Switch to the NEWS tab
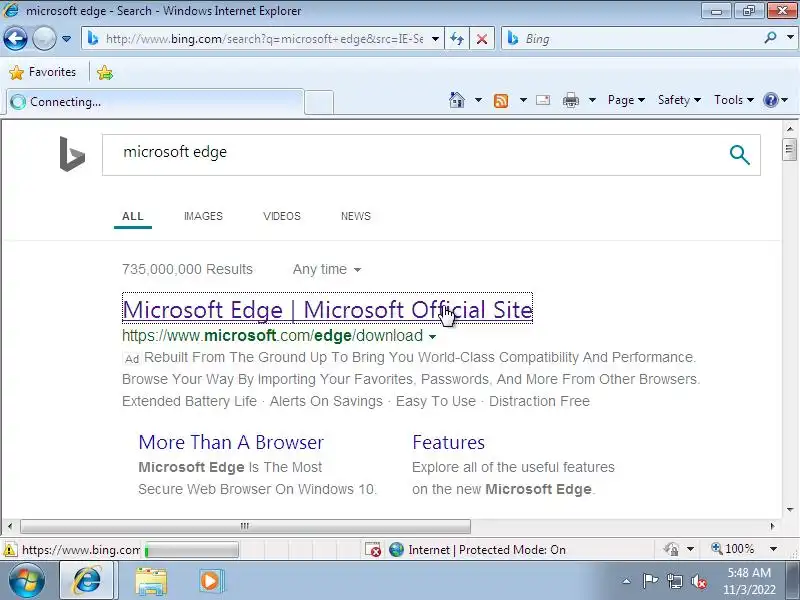The image size is (800, 600). (x=356, y=216)
